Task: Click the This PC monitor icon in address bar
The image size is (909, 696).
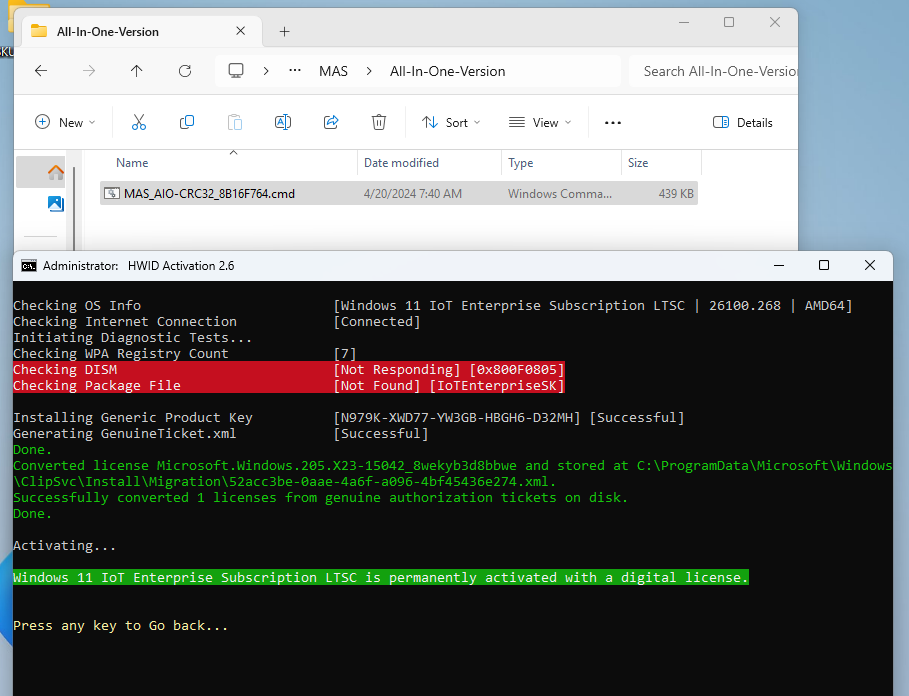Action: click(236, 71)
